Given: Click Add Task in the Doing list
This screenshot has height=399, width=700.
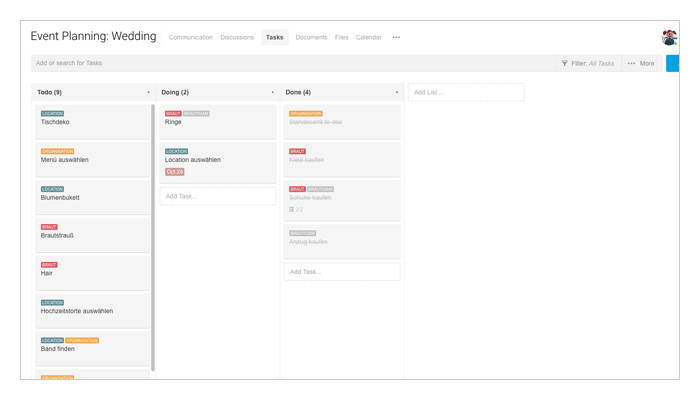Looking at the screenshot, I should [218, 196].
